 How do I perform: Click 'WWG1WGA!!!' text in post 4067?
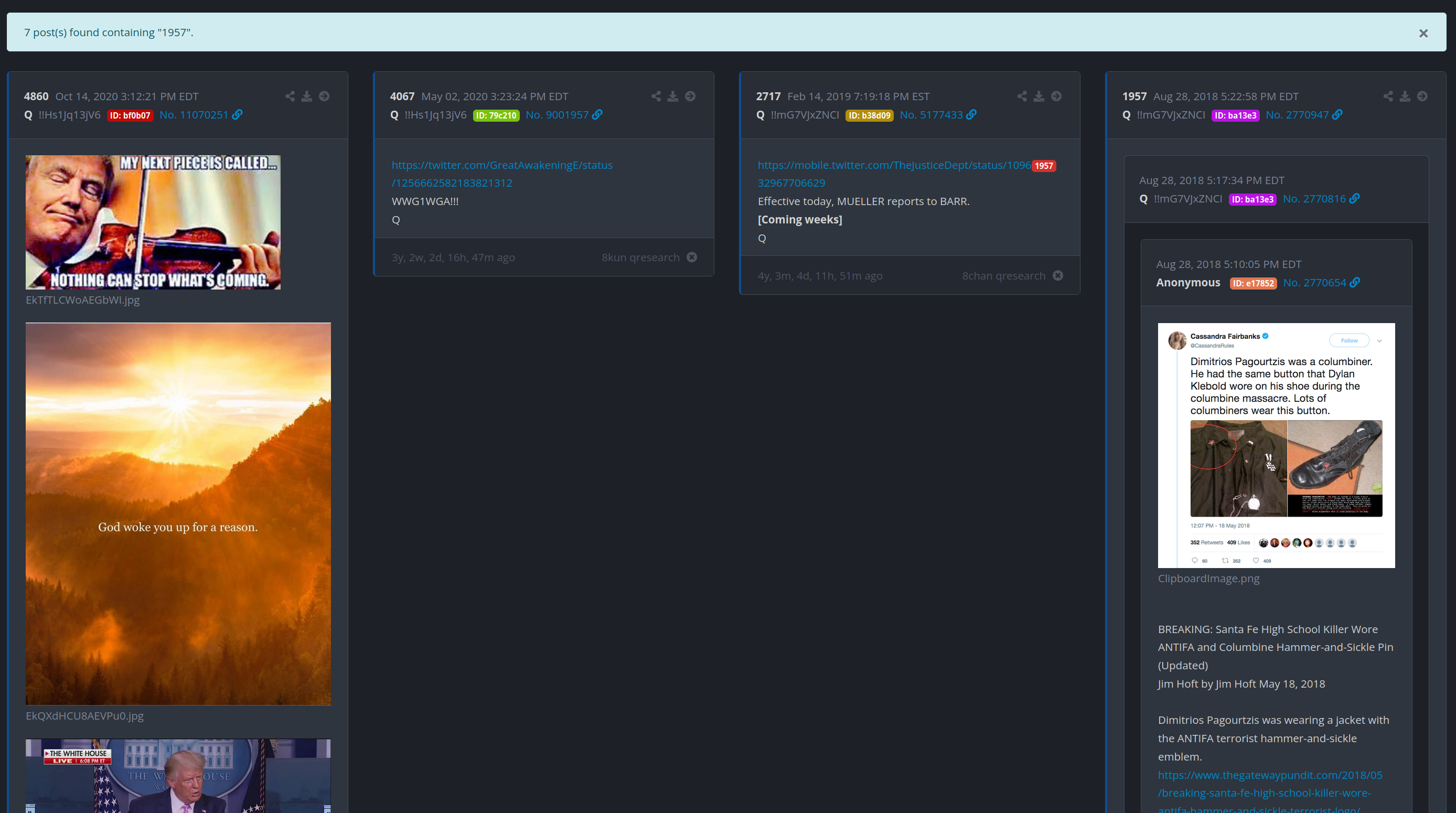coord(425,201)
